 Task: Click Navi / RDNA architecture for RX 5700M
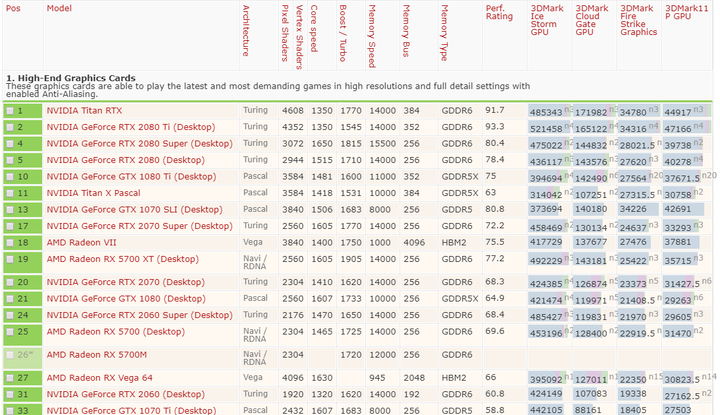click(x=255, y=358)
